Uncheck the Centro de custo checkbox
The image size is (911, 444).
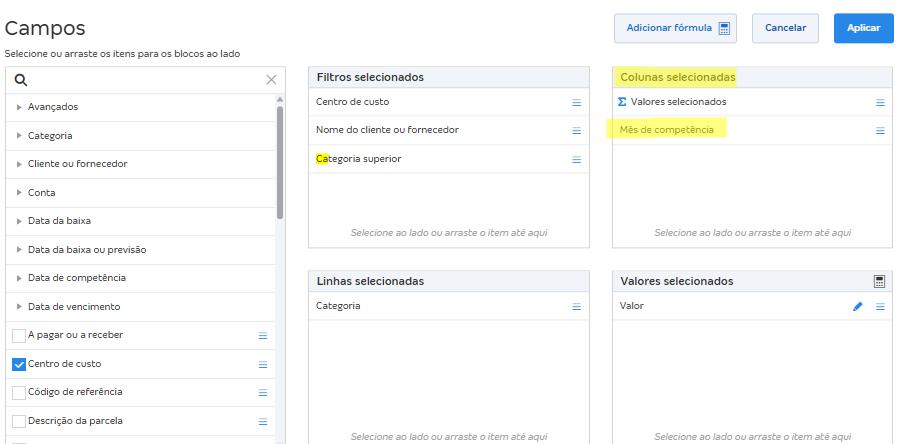19,364
